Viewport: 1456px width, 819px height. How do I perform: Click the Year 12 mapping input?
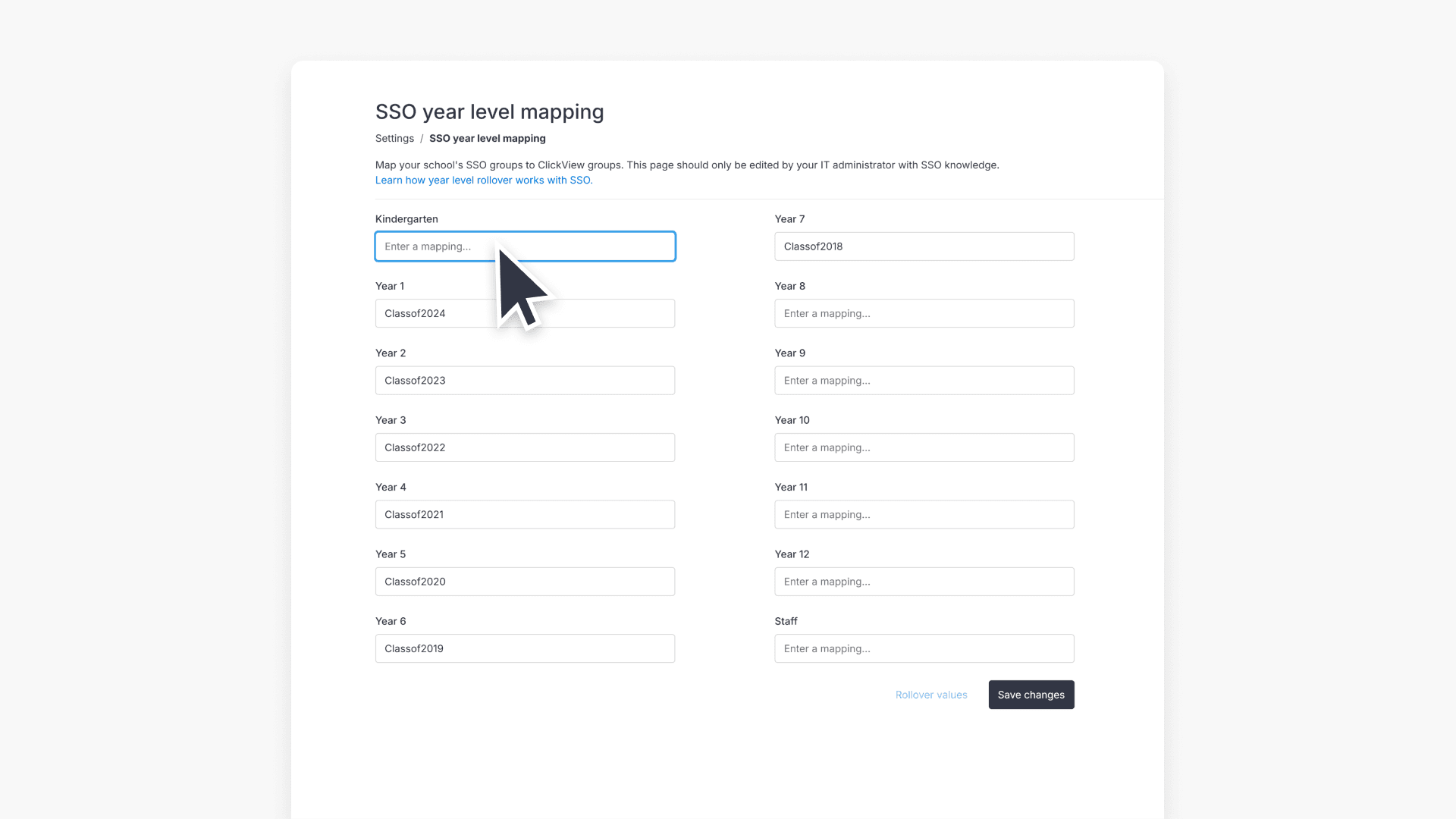[x=924, y=582]
